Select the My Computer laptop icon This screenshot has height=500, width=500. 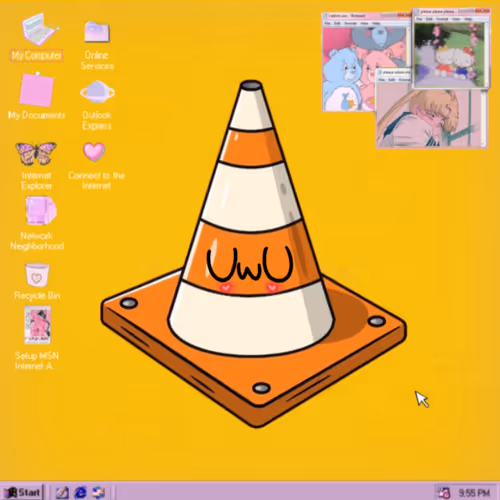(x=40, y=29)
